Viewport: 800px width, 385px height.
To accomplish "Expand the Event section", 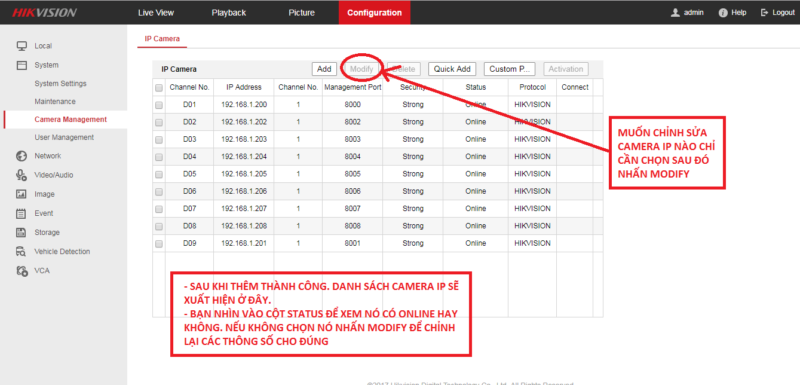I will (x=43, y=213).
